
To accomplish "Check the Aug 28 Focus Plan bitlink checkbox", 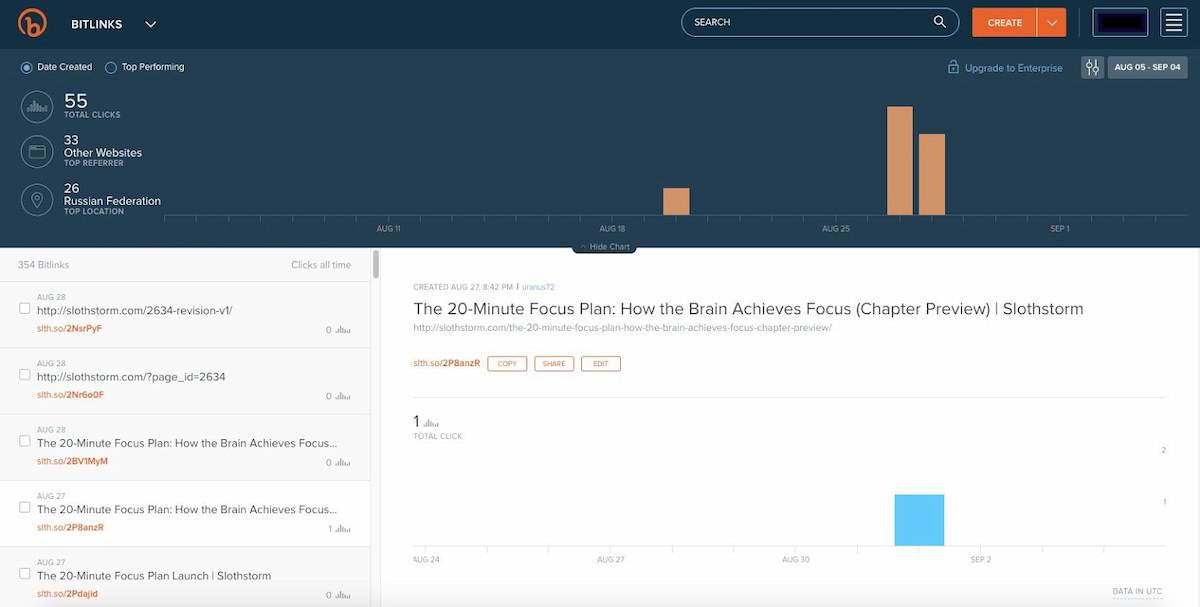I will click(24, 440).
